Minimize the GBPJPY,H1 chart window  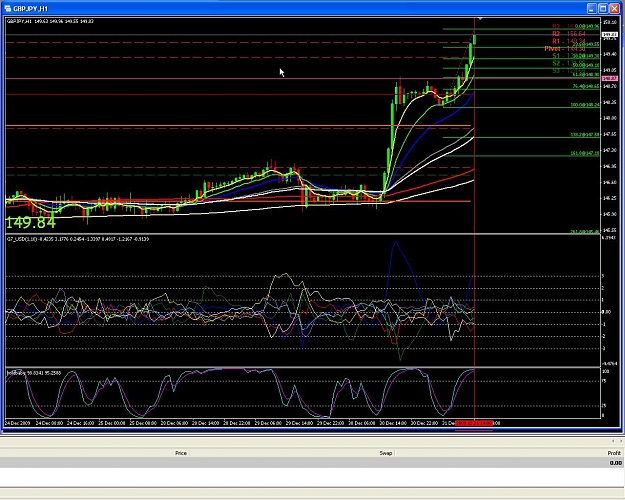pyautogui.click(x=592, y=8)
